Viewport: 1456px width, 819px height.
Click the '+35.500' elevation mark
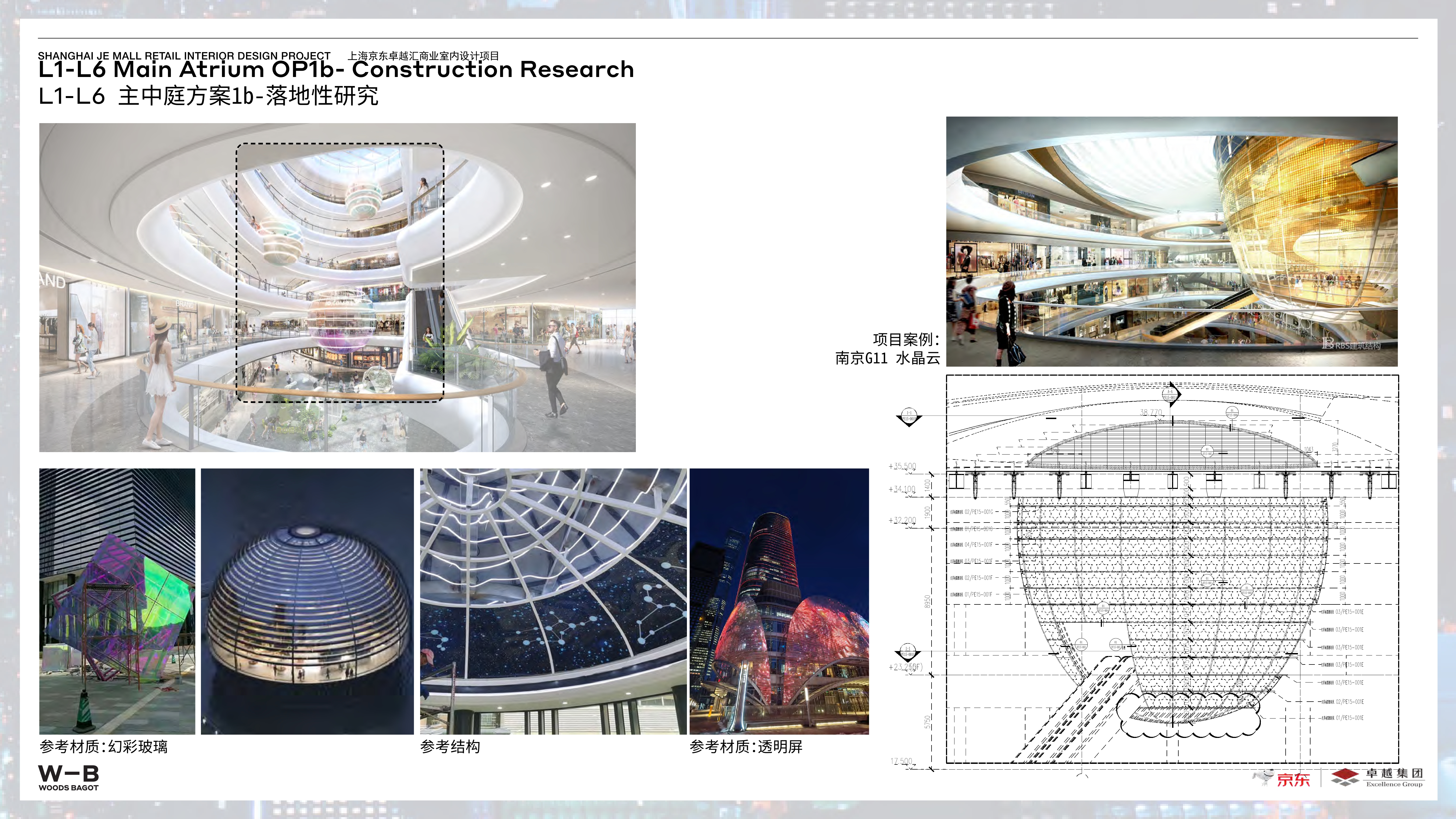(x=902, y=466)
